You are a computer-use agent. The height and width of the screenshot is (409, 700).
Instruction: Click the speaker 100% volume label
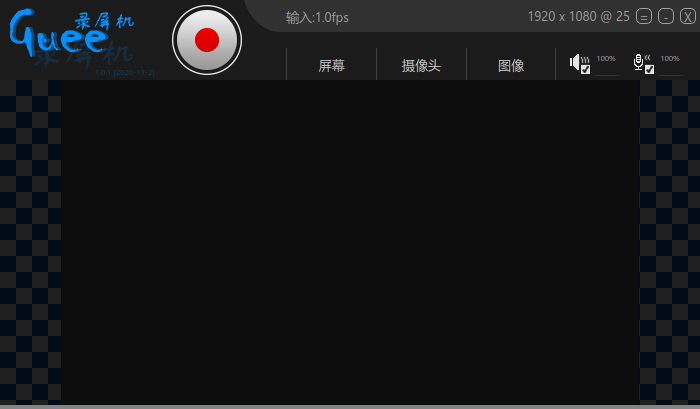click(x=606, y=58)
